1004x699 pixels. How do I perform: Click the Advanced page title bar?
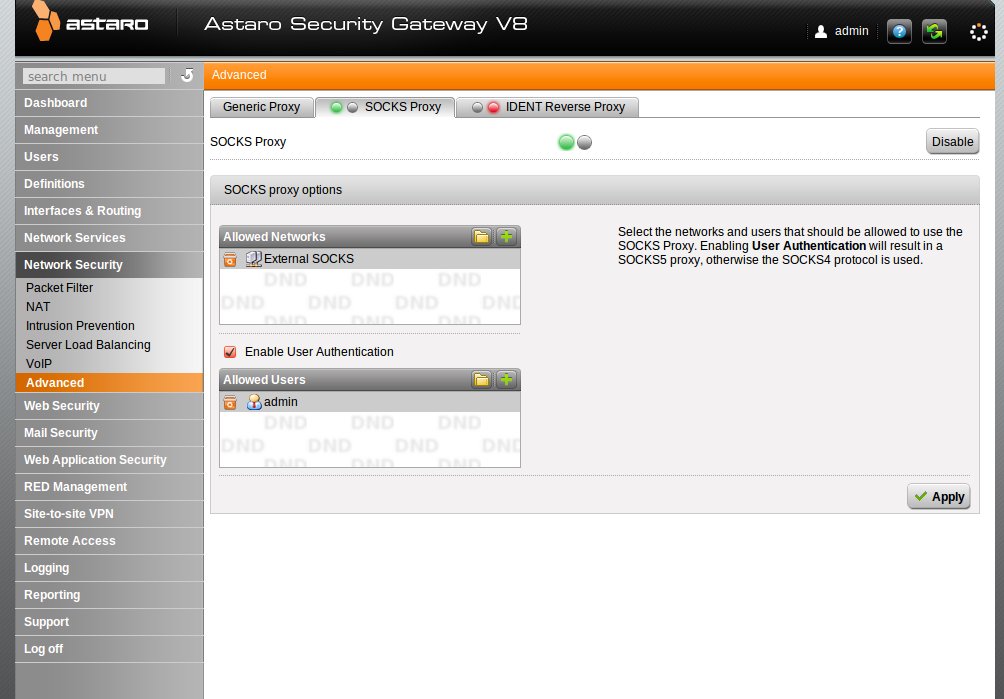click(x=599, y=75)
